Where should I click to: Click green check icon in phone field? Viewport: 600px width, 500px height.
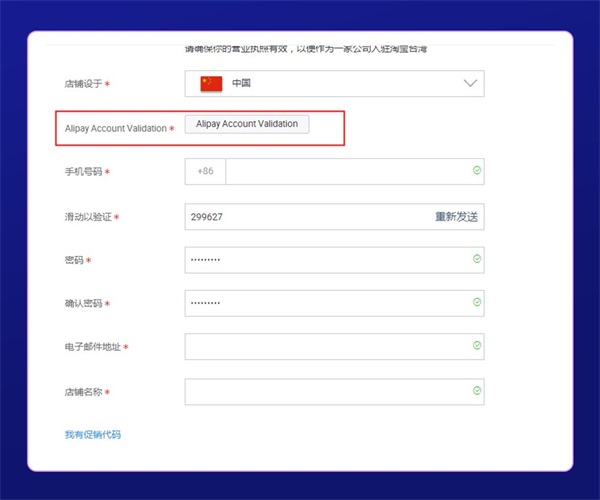477,171
